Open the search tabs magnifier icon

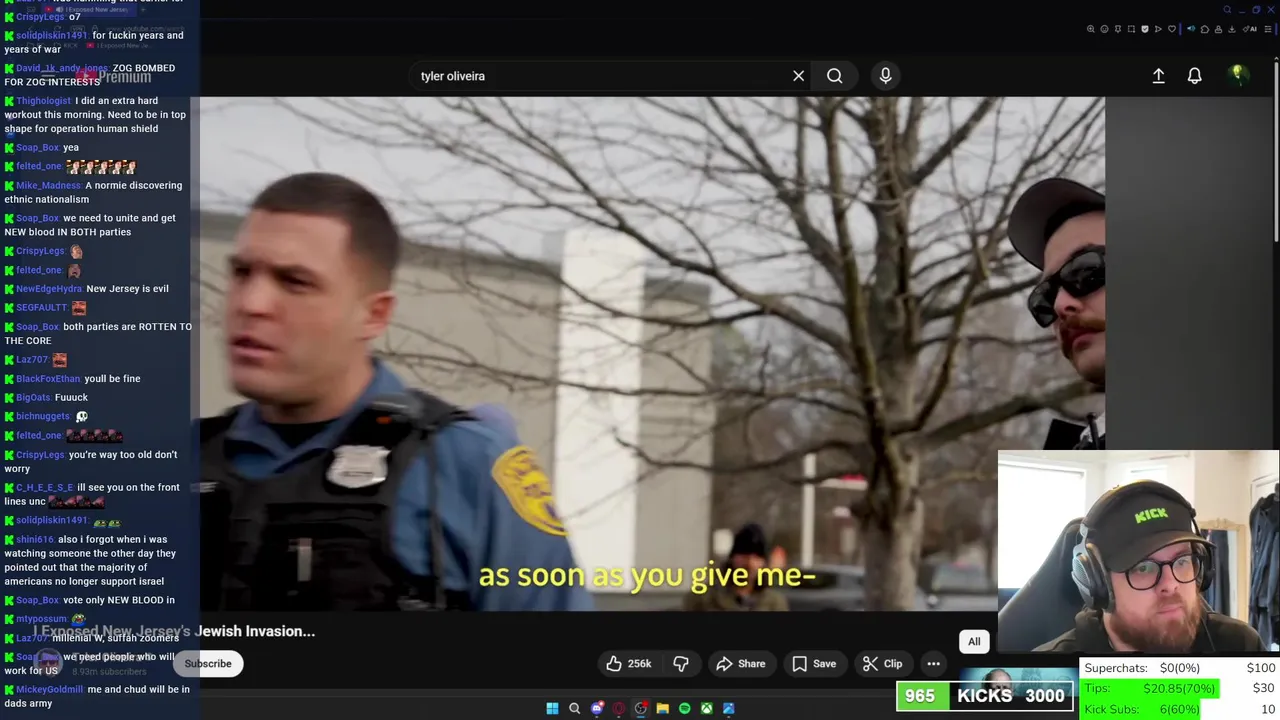click(x=1227, y=10)
